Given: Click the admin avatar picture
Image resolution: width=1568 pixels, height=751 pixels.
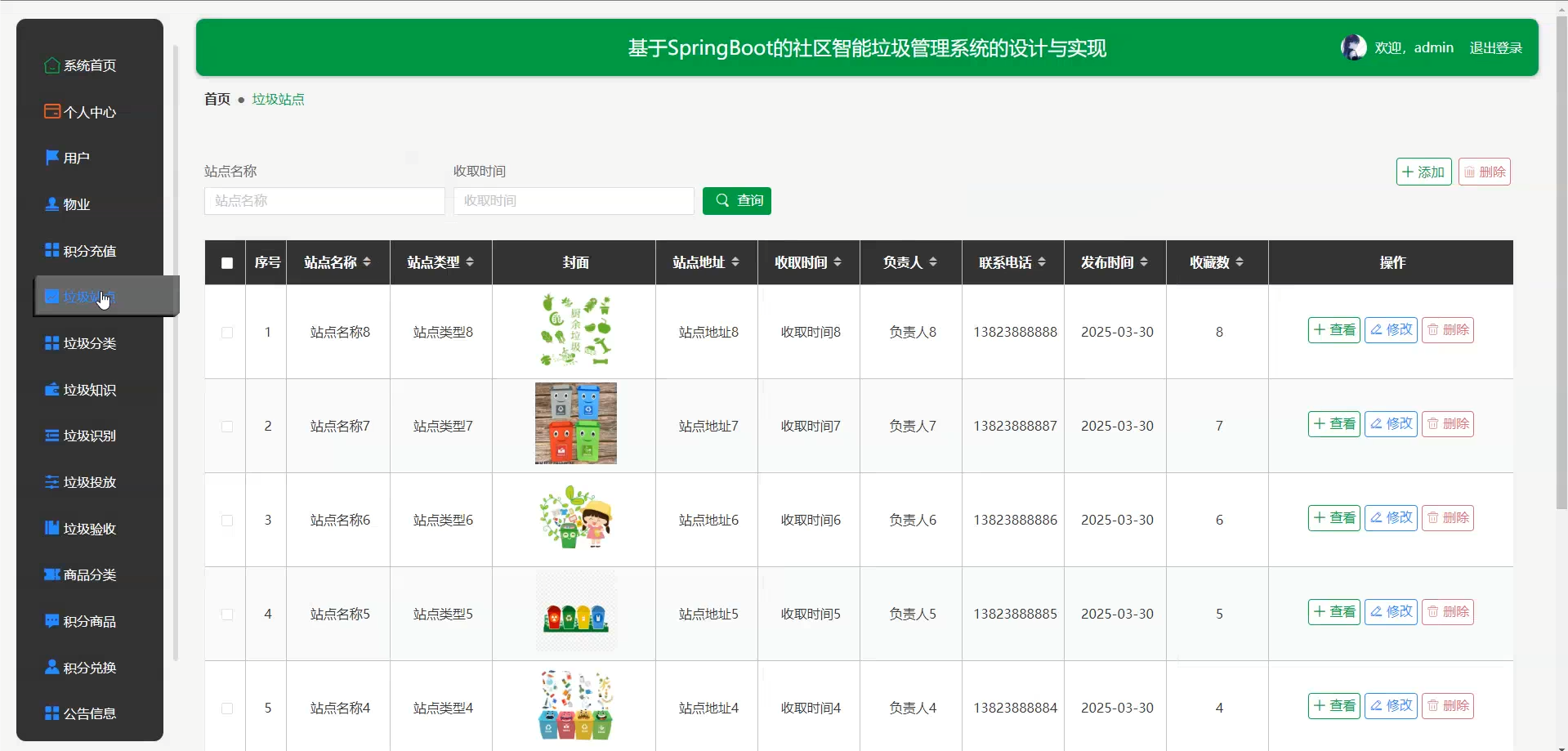Looking at the screenshot, I should click(1354, 47).
